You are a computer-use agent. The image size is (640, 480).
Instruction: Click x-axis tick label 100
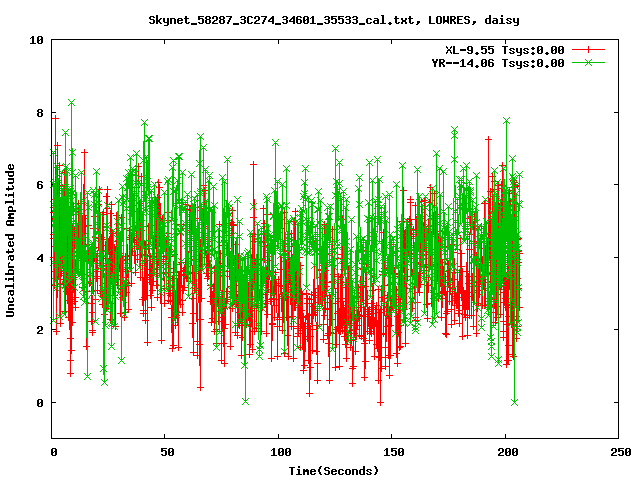(280, 452)
